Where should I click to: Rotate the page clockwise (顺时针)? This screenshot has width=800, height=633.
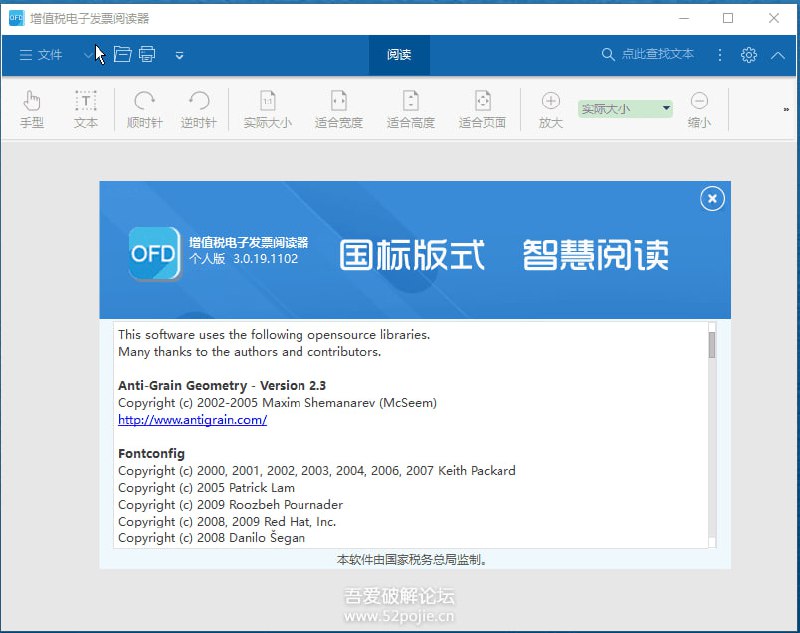[x=144, y=107]
